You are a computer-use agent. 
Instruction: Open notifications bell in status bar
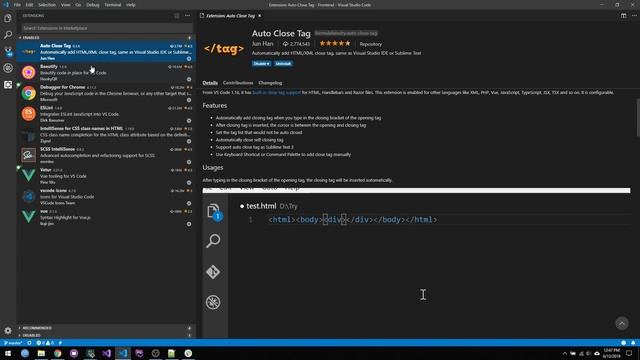coord(633,343)
